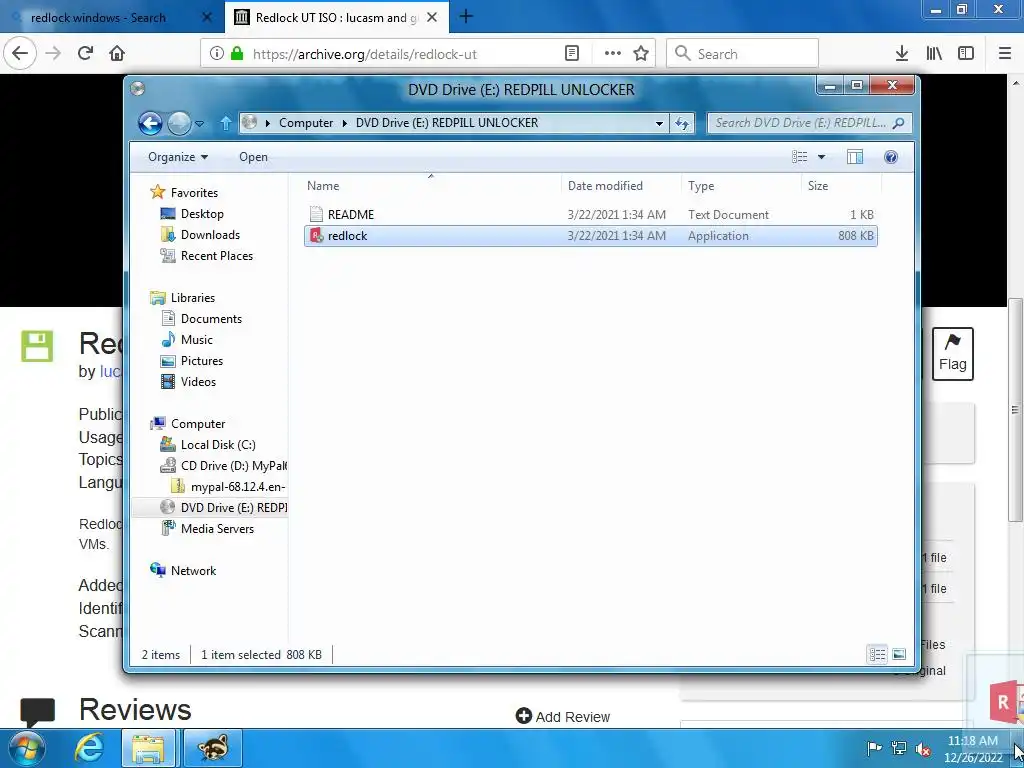Open CD Drive (D:) MyPal
The height and width of the screenshot is (768, 1024).
(233, 466)
